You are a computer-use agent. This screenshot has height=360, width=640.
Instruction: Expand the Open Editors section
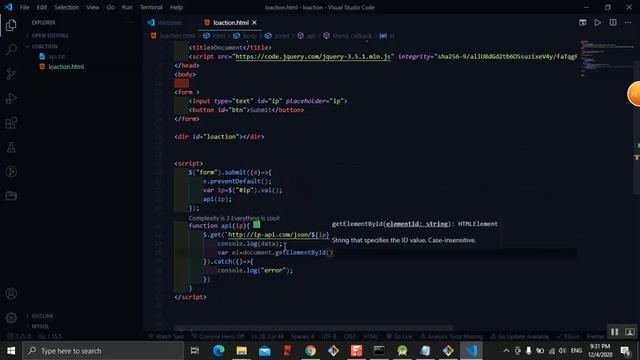50,36
